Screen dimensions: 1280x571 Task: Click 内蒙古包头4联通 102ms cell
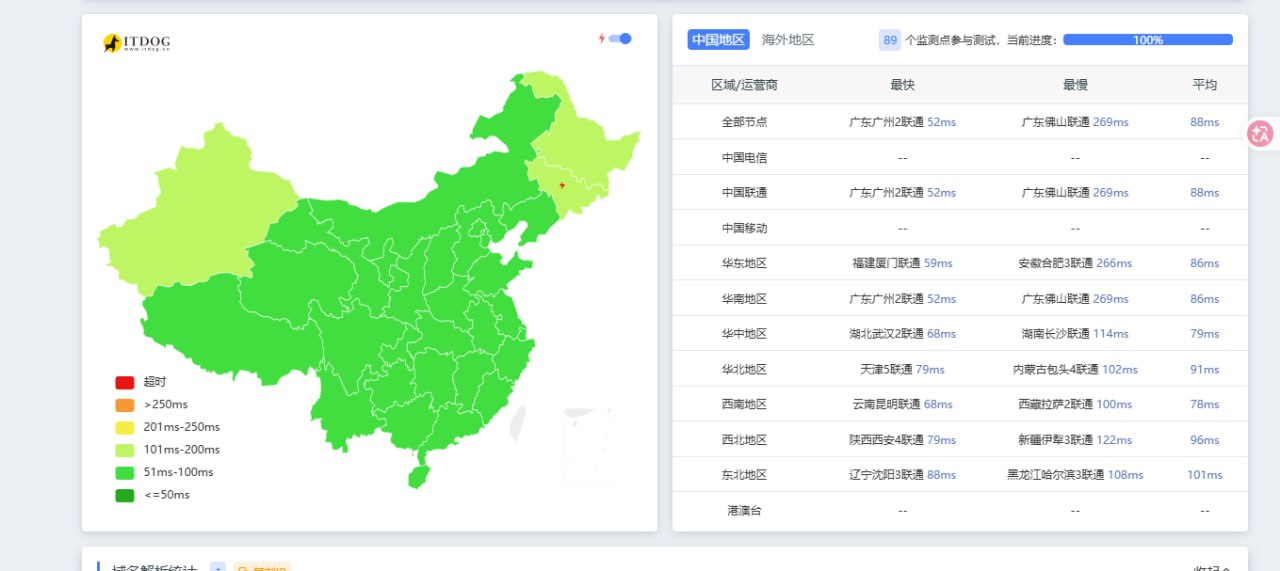[x=1075, y=369]
